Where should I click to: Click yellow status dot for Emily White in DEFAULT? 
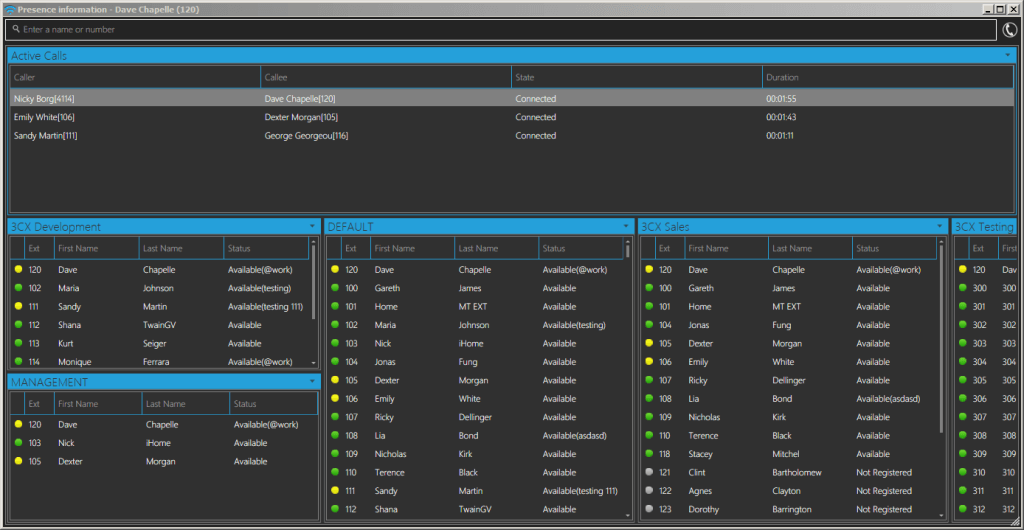[x=335, y=398]
